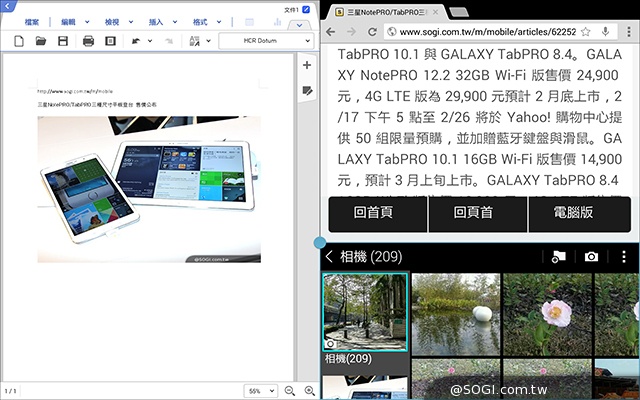Expand the dropdown arrow beside 編輯
The image size is (640, 400).
[87, 22]
